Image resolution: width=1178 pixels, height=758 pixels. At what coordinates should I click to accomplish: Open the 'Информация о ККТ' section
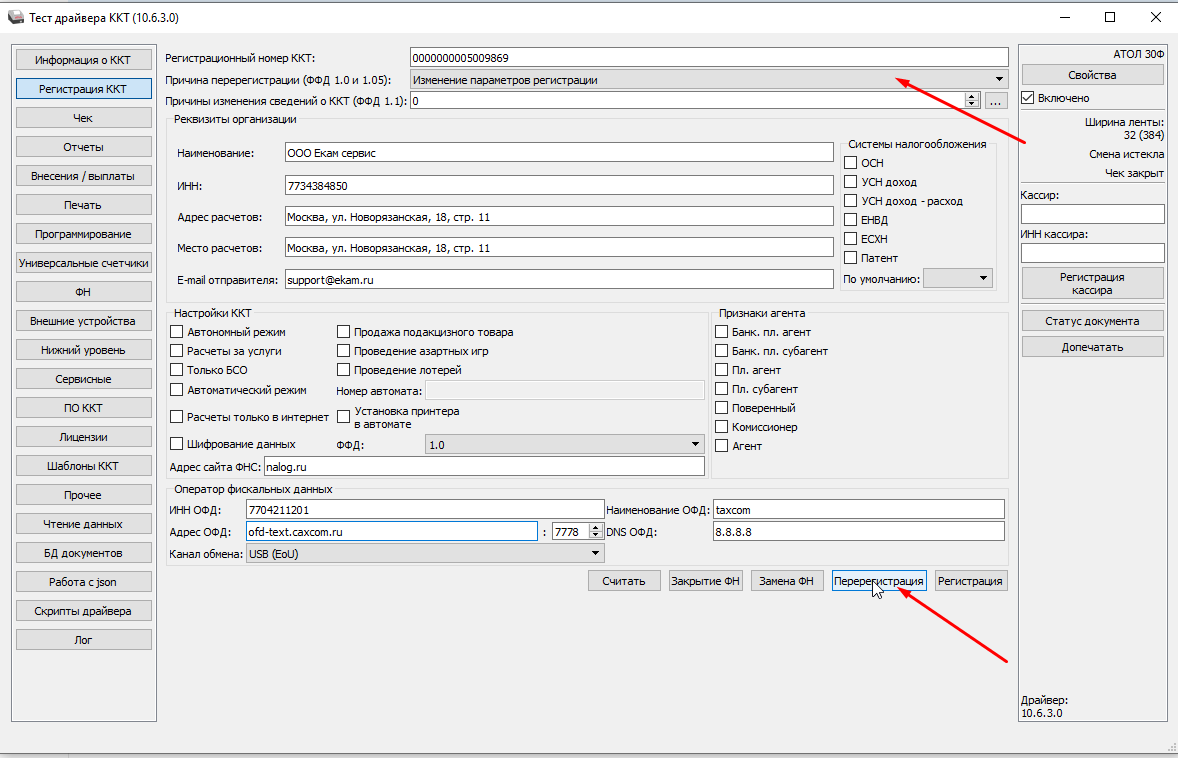pyautogui.click(x=83, y=60)
